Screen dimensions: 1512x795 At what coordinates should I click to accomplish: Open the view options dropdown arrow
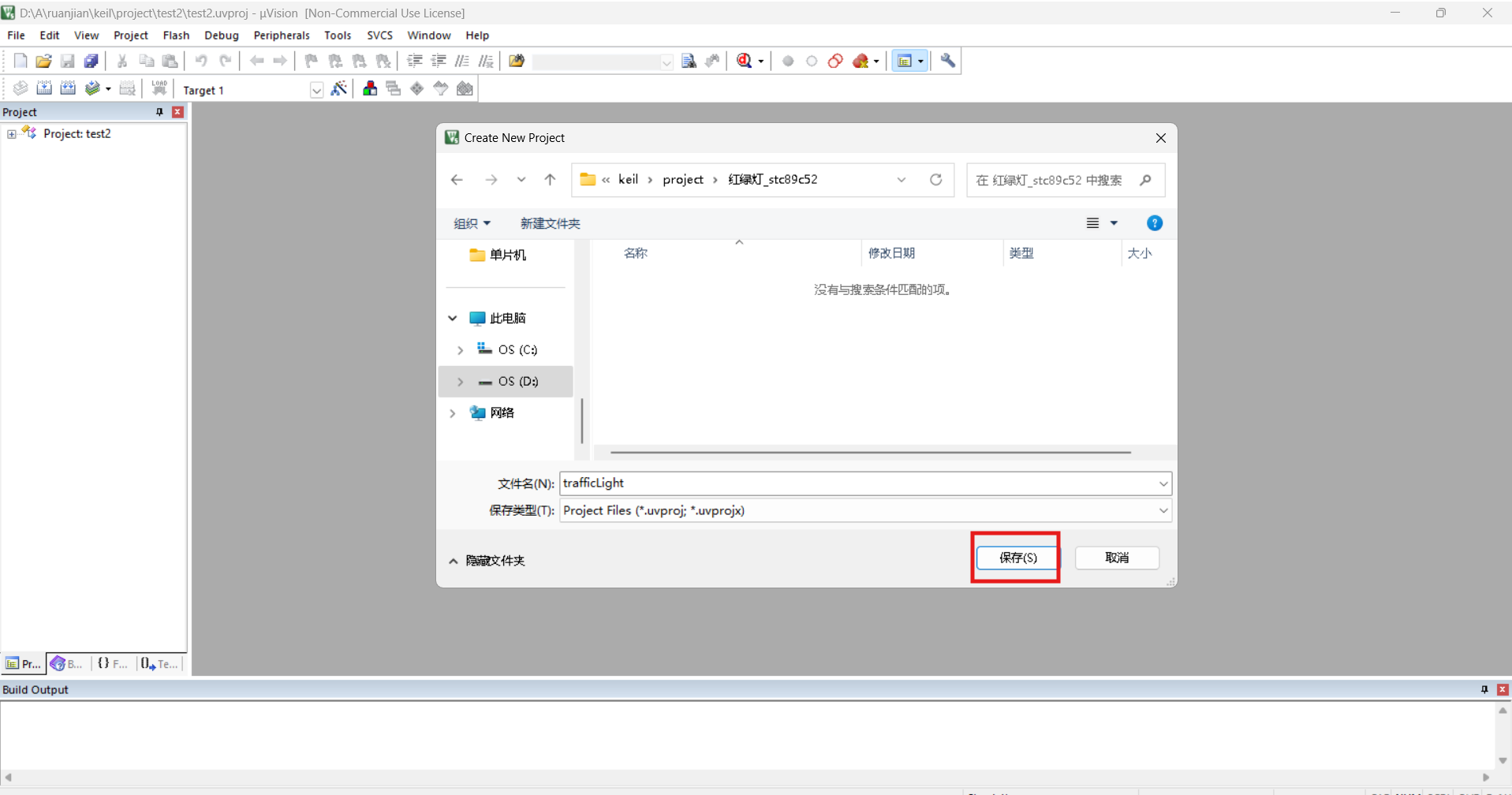[x=1114, y=224]
